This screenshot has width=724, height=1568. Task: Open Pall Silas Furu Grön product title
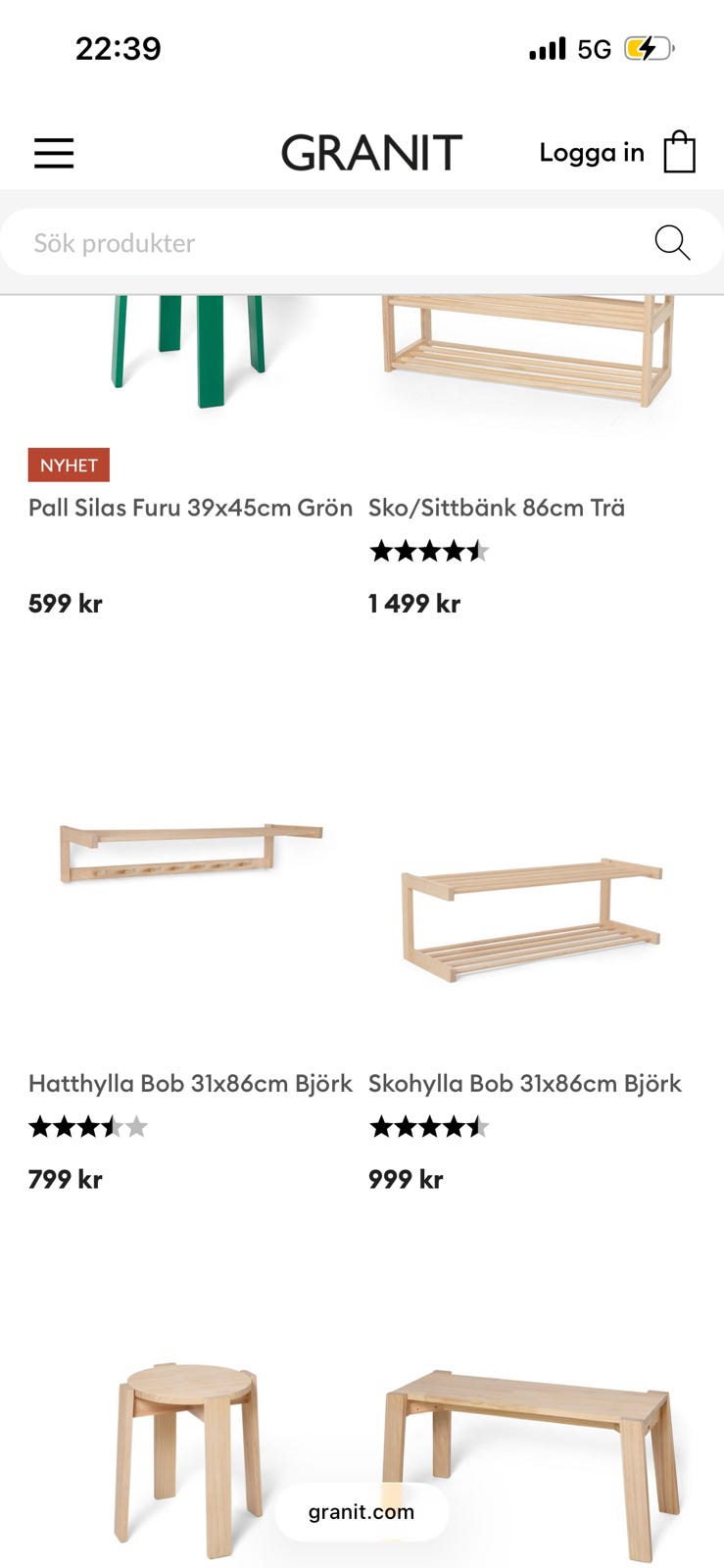190,508
